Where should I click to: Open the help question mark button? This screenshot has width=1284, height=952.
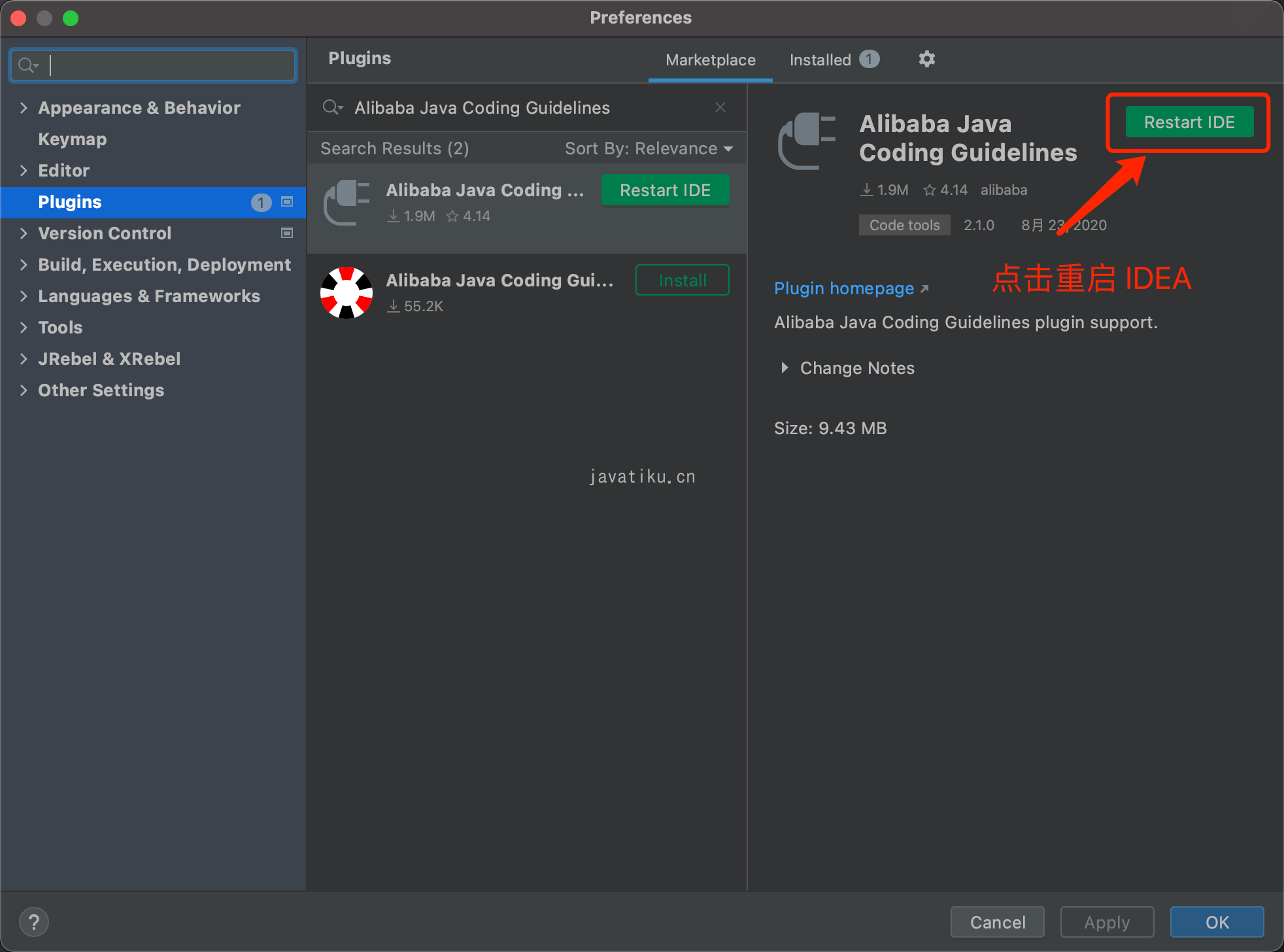(34, 922)
